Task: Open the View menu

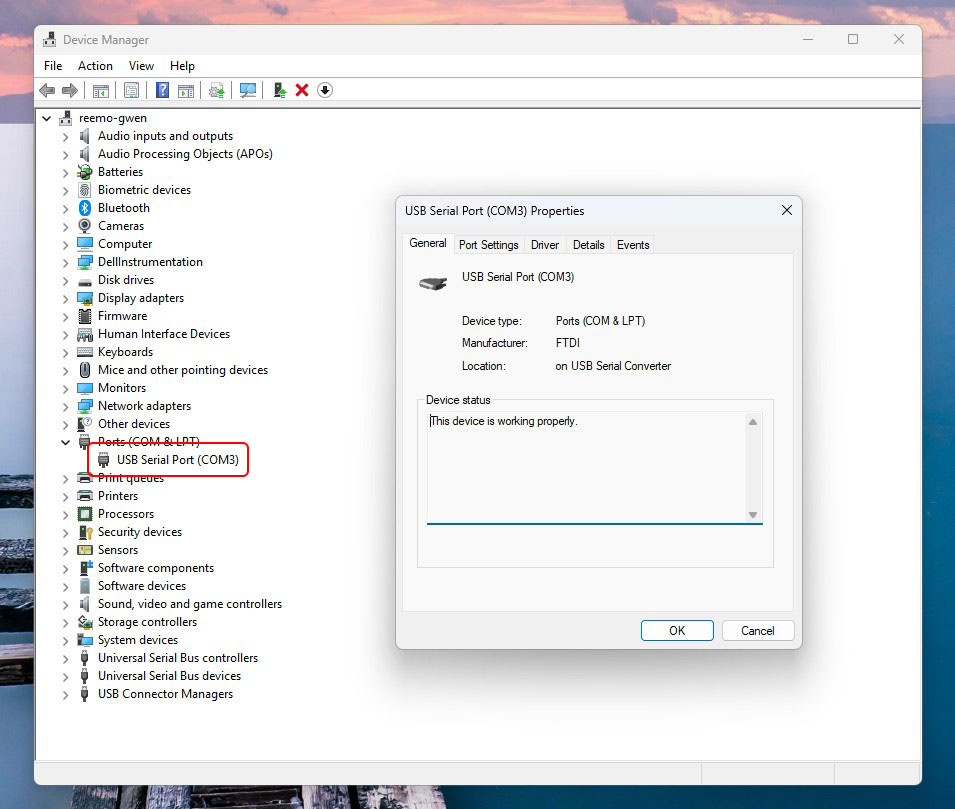Action: click(x=141, y=66)
